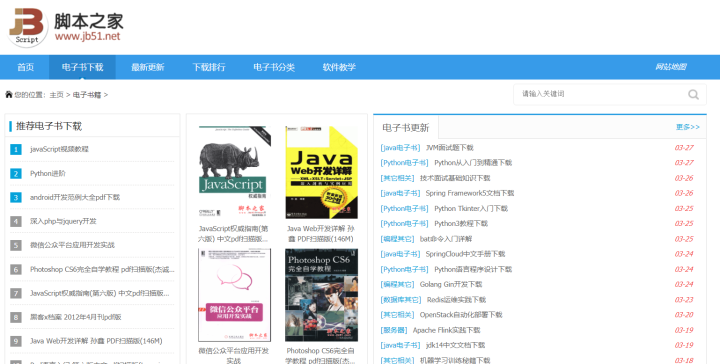This screenshot has width=720, height=364.
Task: Open the Photoshop CS6 book cover
Action: coord(321,295)
